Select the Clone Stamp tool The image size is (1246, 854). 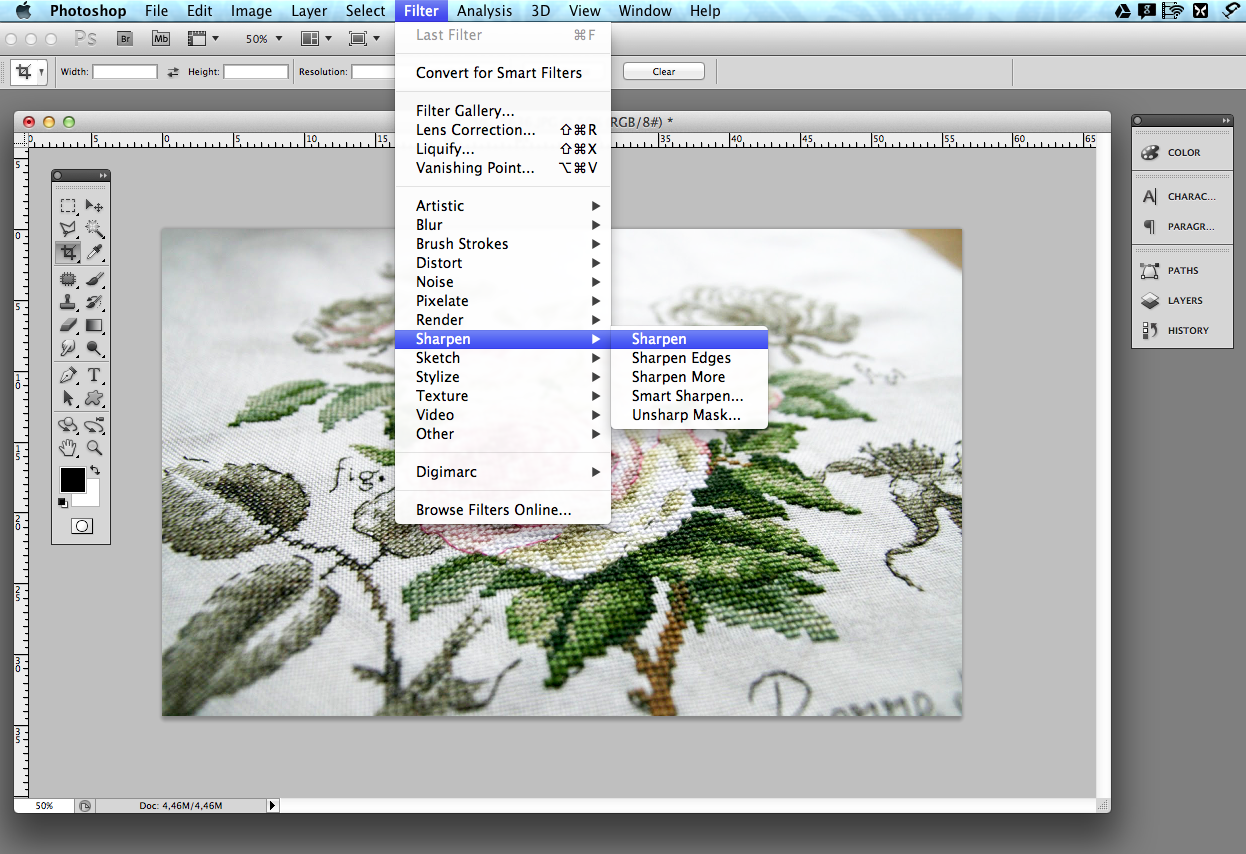[68, 302]
